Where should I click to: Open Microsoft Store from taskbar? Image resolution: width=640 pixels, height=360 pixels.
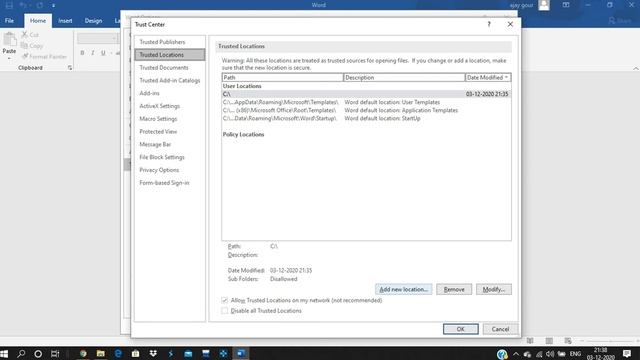pyautogui.click(x=136, y=353)
